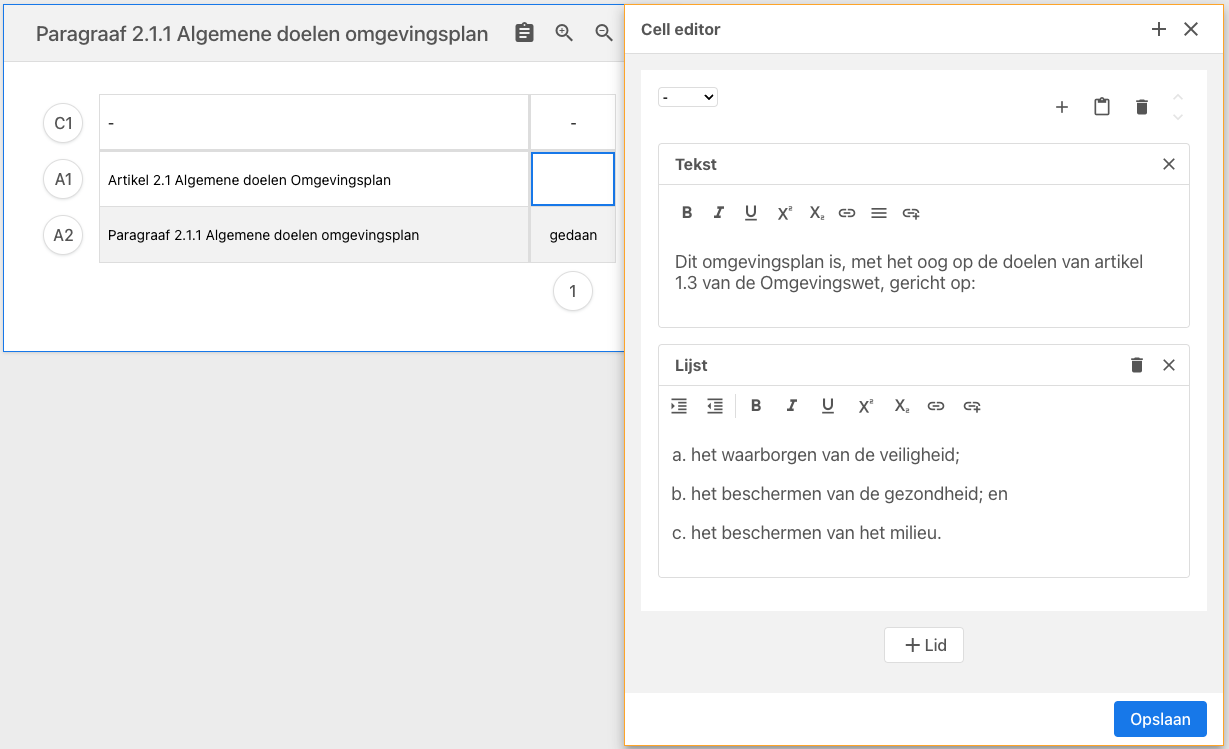Zoom out on the paragraph table
The height and width of the screenshot is (749, 1229).
[x=603, y=33]
